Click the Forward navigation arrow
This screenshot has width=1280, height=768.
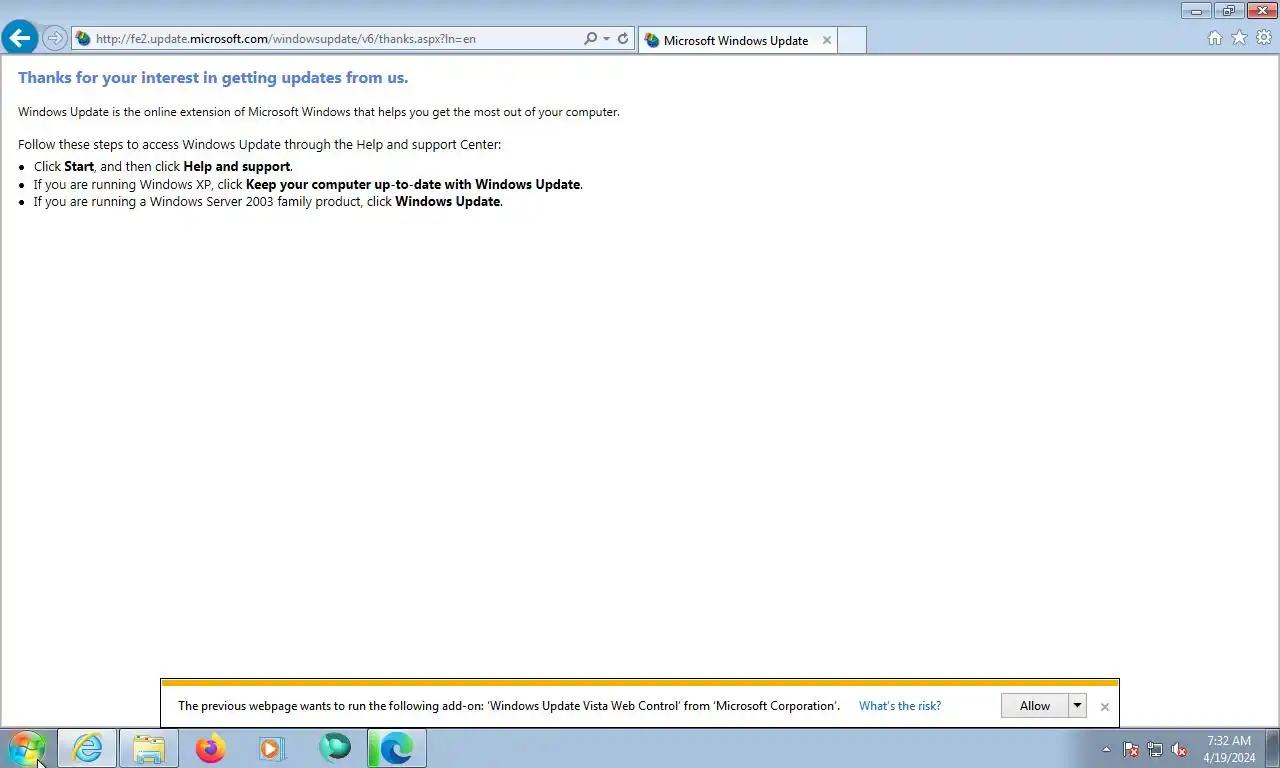(55, 39)
